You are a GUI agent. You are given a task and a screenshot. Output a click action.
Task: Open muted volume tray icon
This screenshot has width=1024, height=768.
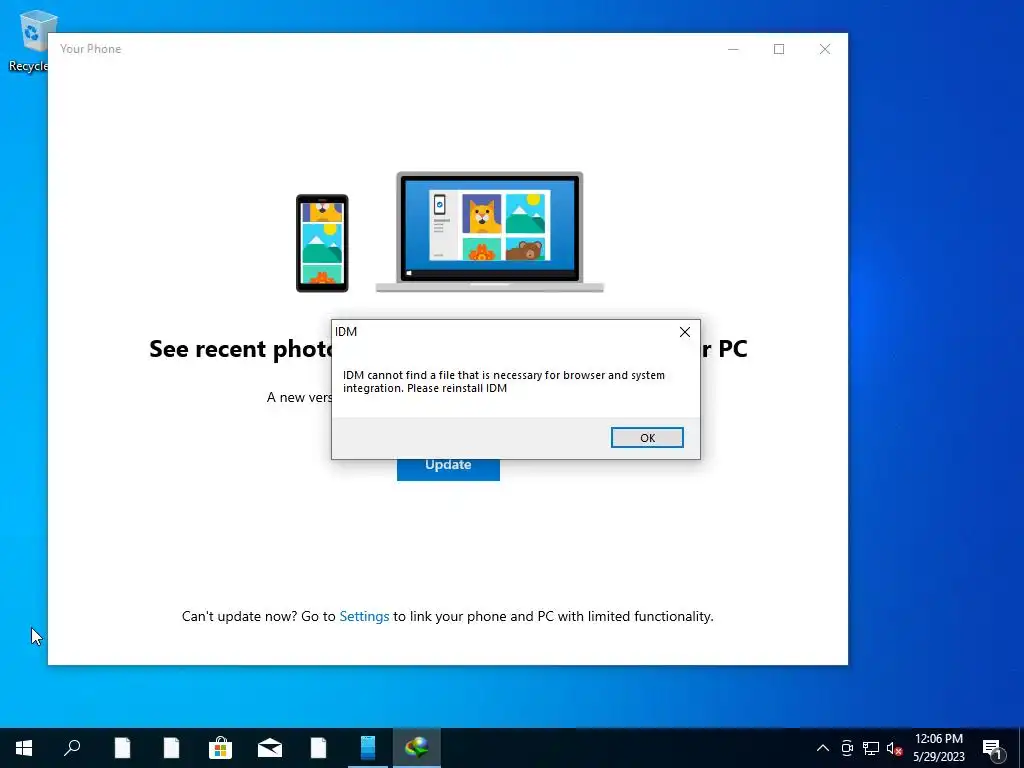[x=895, y=748]
